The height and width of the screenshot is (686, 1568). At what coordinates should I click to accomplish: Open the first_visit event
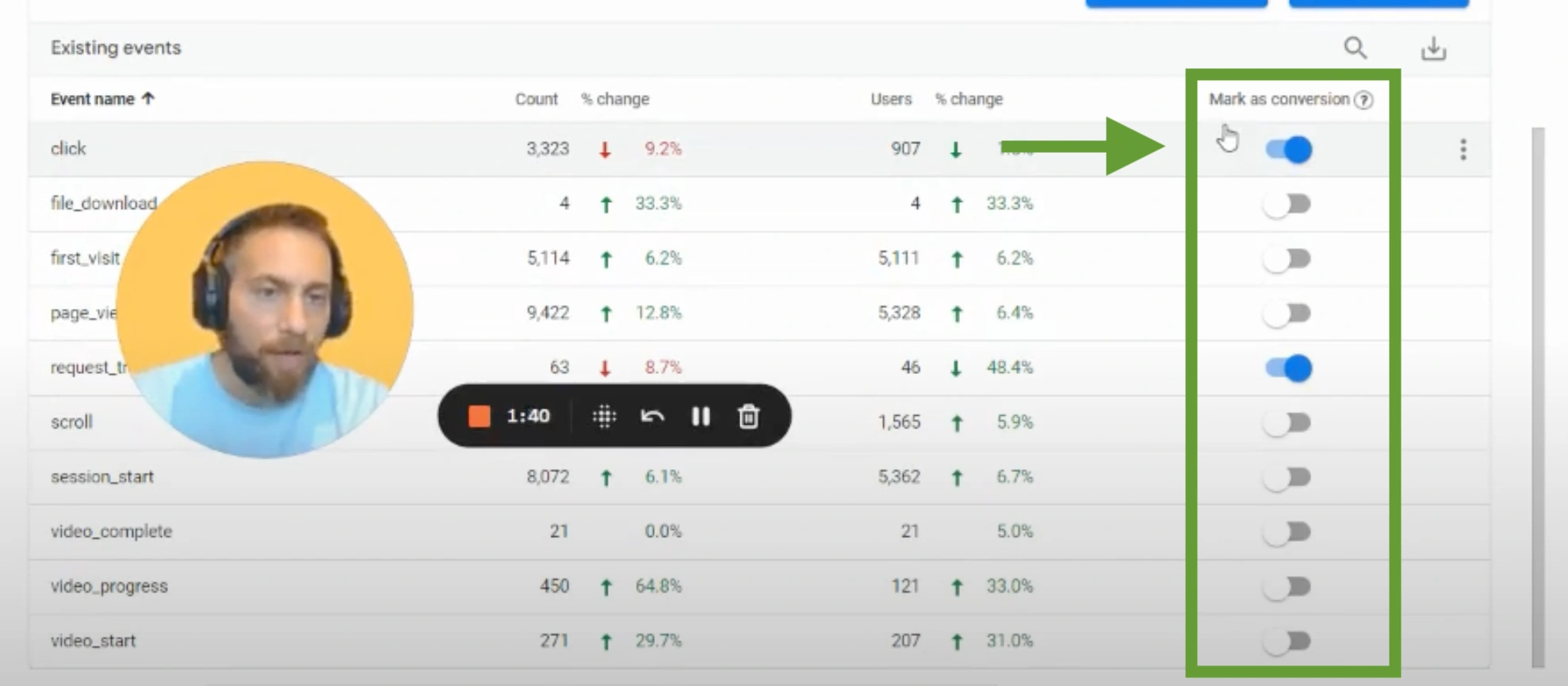[85, 258]
